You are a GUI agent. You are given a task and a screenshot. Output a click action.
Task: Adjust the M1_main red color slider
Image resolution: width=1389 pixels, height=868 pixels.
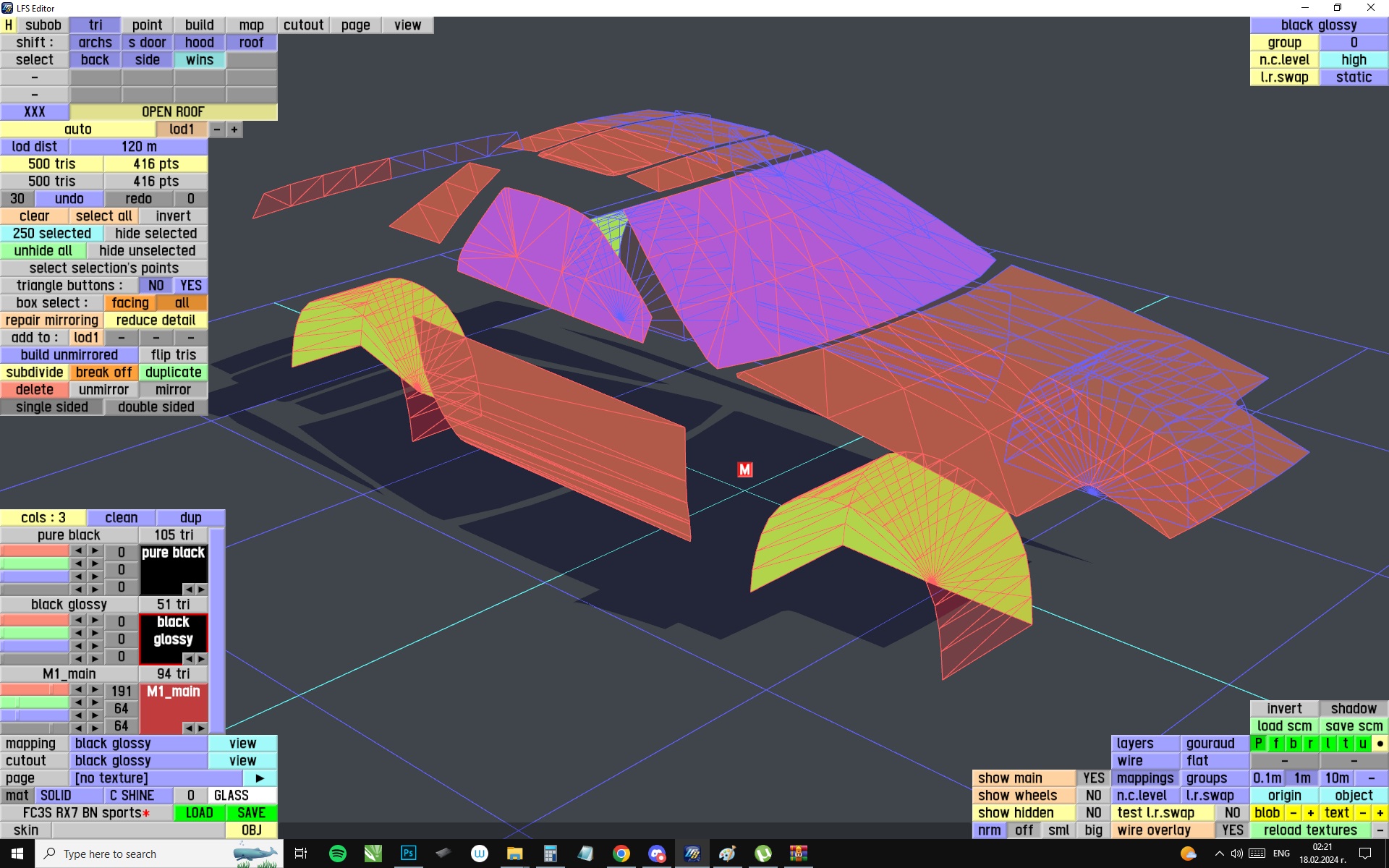click(35, 691)
